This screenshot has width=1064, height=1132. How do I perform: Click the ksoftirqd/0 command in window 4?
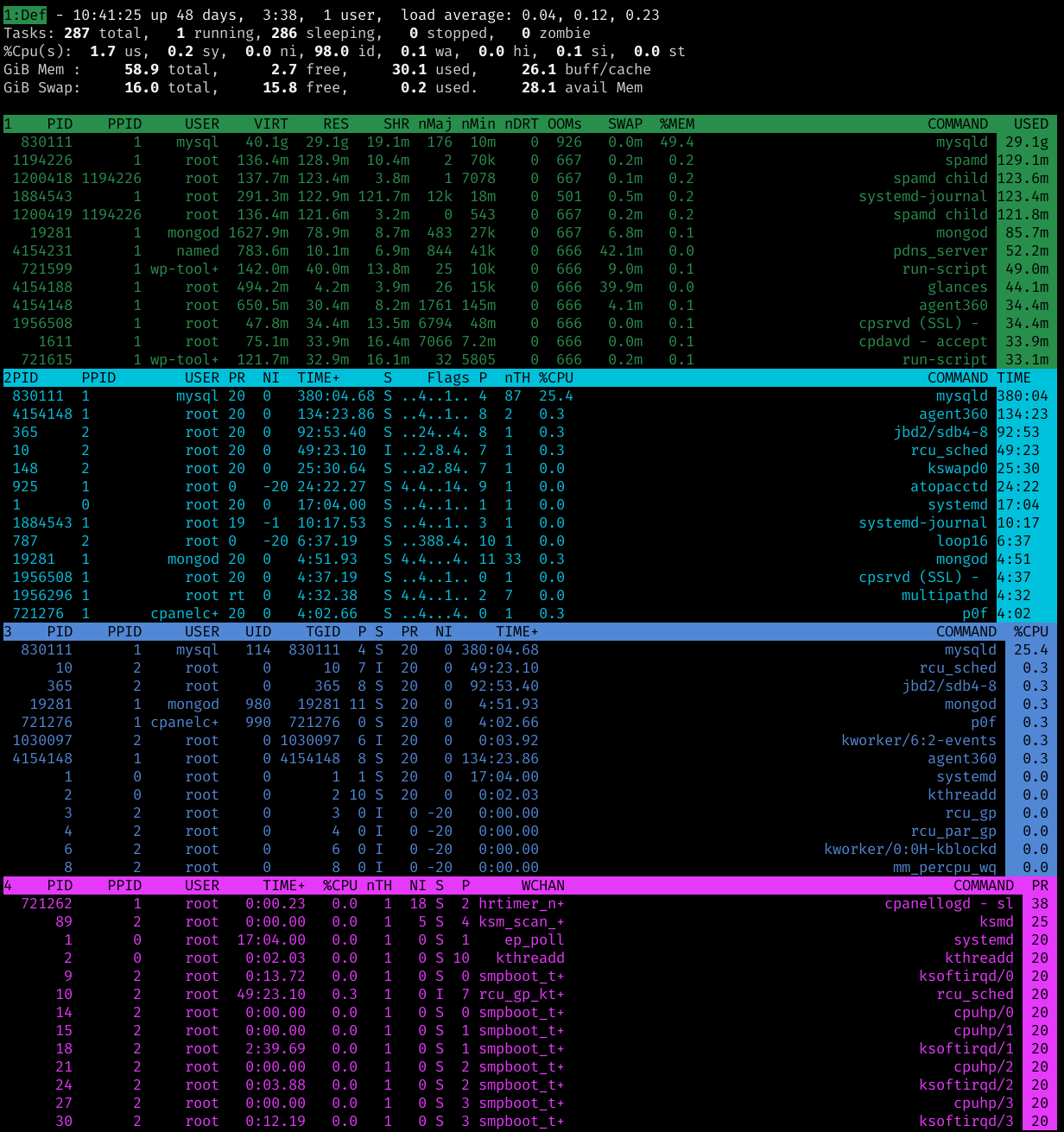click(966, 976)
